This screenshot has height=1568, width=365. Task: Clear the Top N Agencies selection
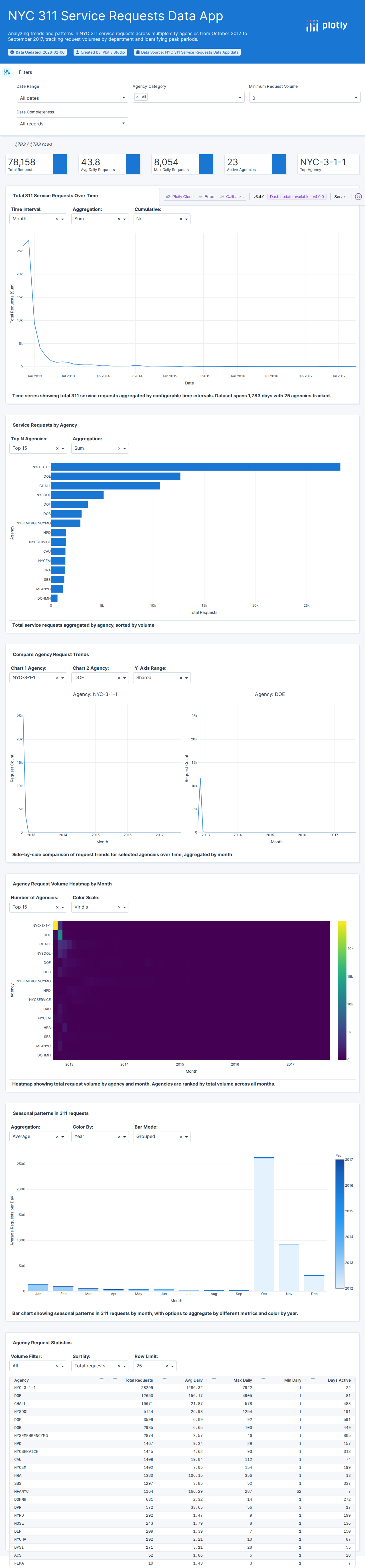point(57,449)
